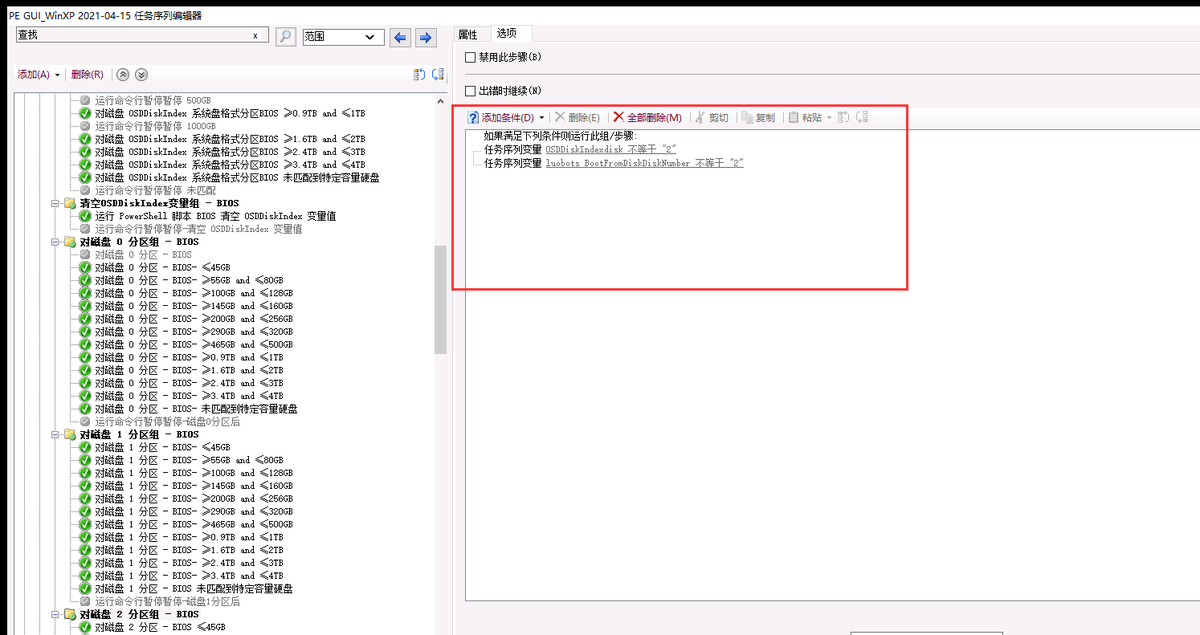
Task: Switch to the 属性 tab
Action: pyautogui.click(x=467, y=34)
